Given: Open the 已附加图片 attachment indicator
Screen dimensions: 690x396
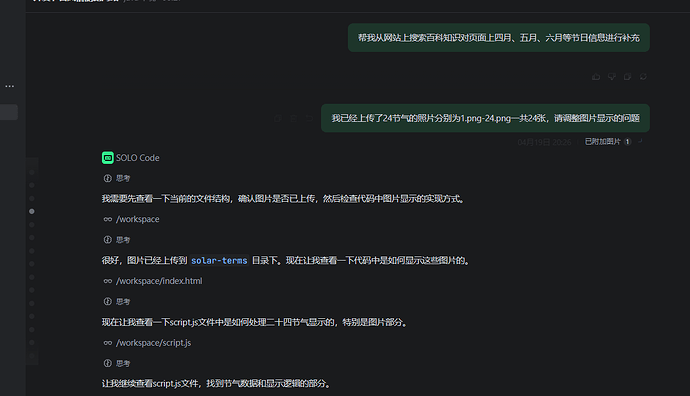Looking at the screenshot, I should coord(608,141).
